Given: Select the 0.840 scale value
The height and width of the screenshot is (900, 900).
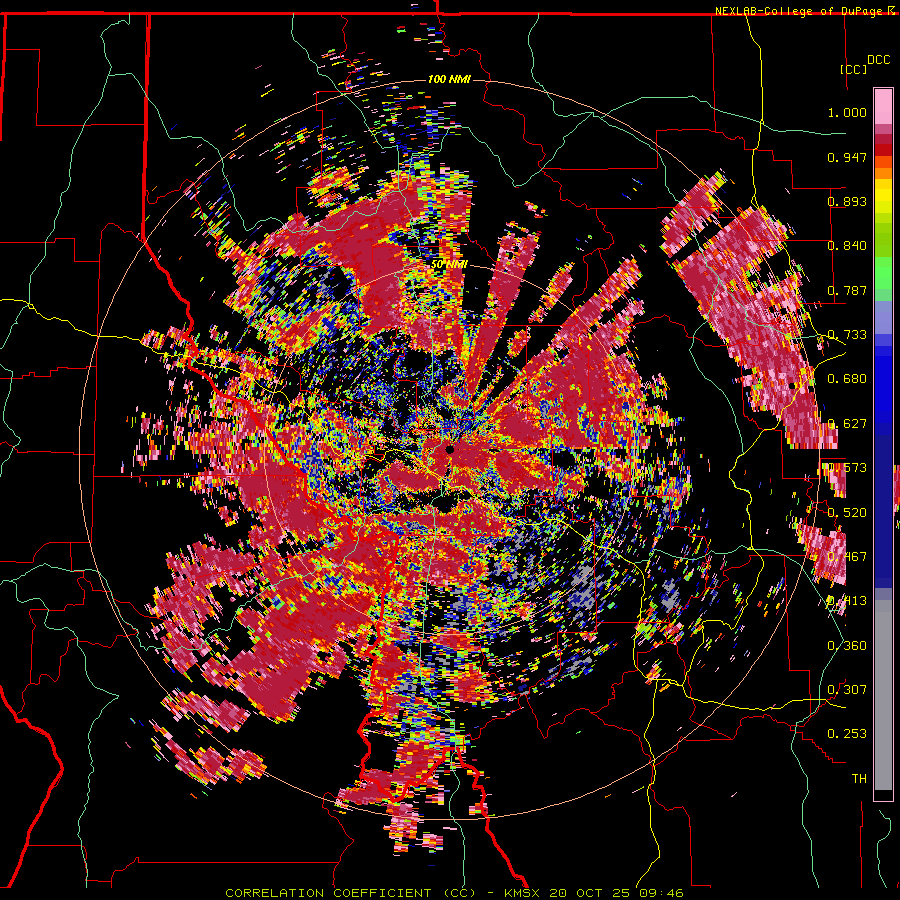Looking at the screenshot, I should (x=847, y=246).
